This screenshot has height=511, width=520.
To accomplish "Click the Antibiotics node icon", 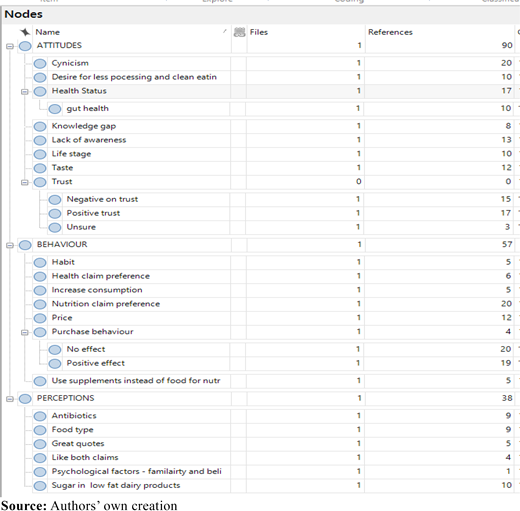I will [40, 416].
